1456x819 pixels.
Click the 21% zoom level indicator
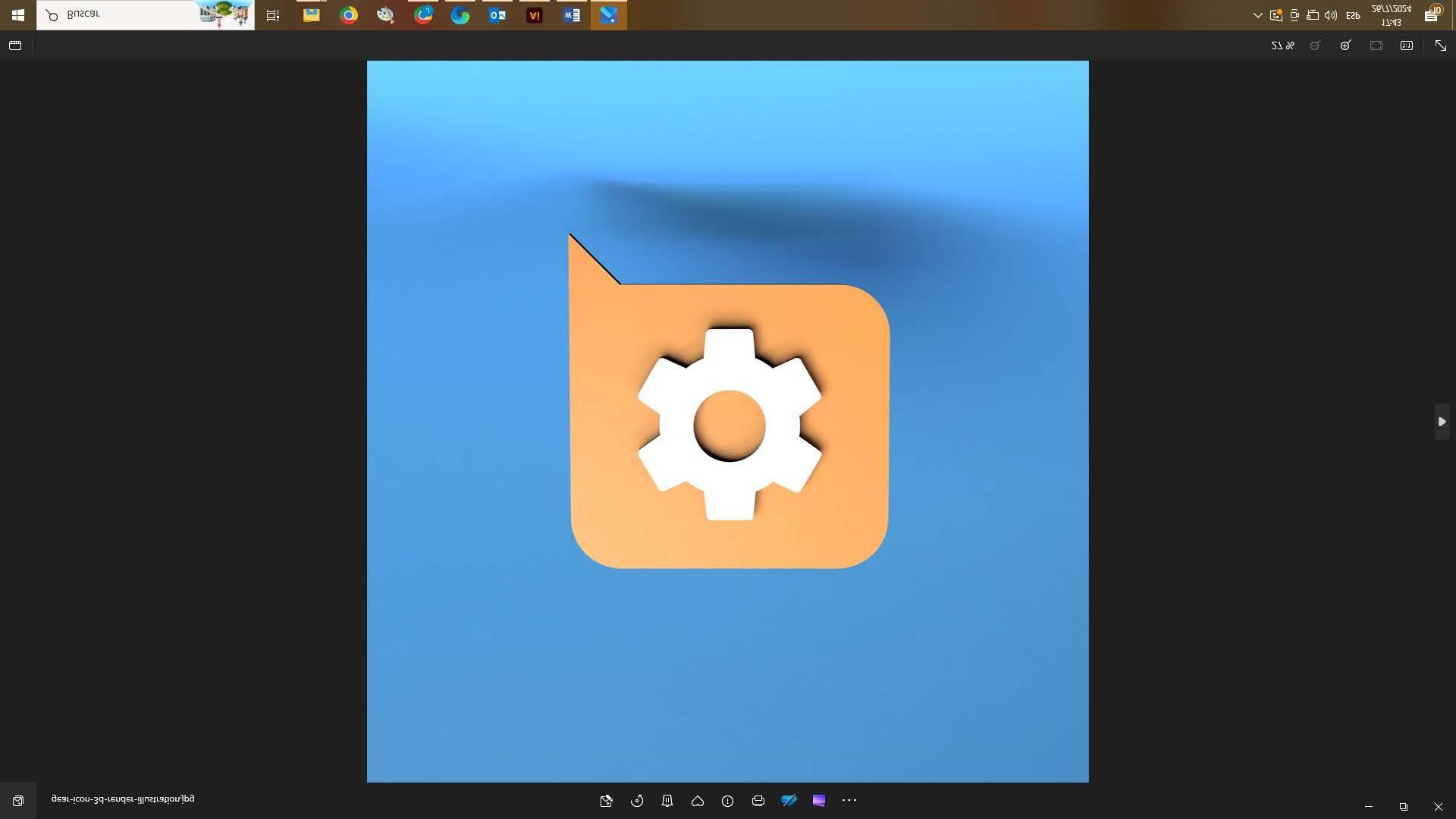(1282, 45)
